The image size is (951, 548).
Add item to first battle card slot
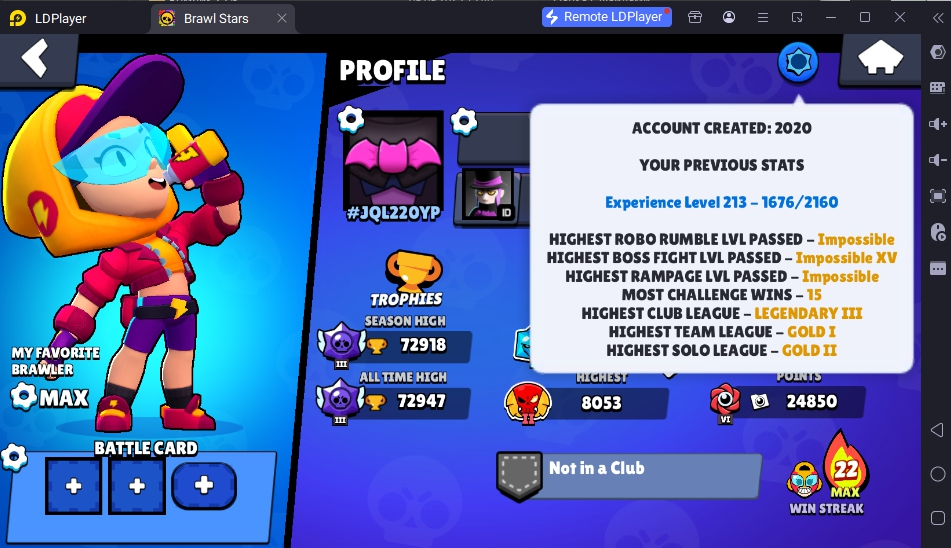[73, 486]
